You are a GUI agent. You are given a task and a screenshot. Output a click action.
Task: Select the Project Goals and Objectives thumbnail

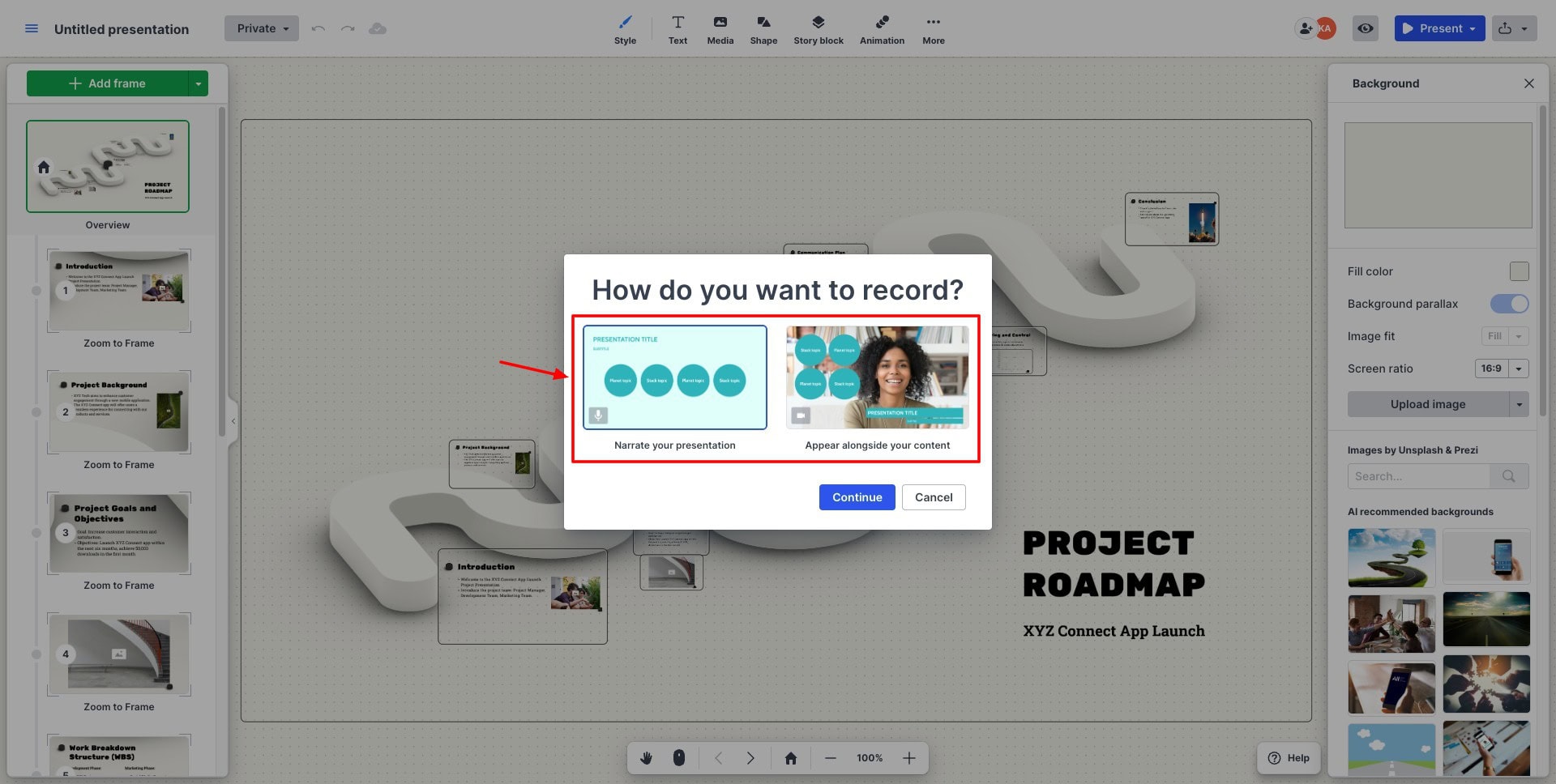tap(119, 533)
